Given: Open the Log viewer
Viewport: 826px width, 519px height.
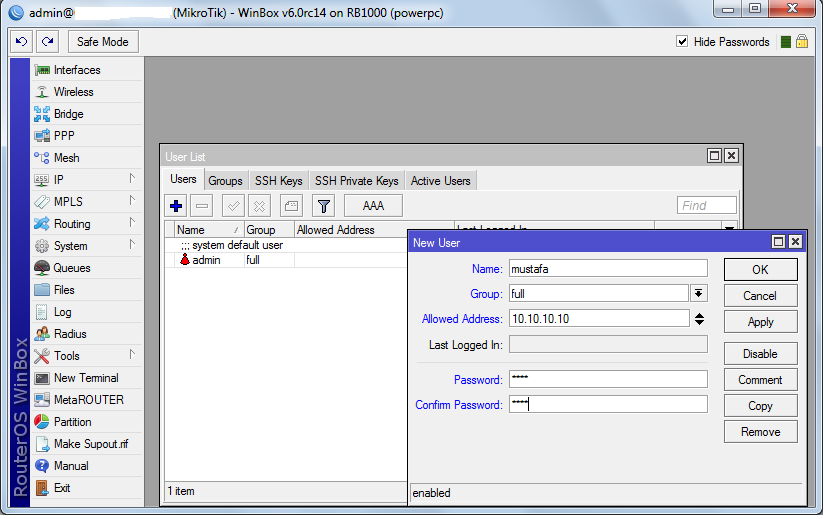Looking at the screenshot, I should point(87,312).
